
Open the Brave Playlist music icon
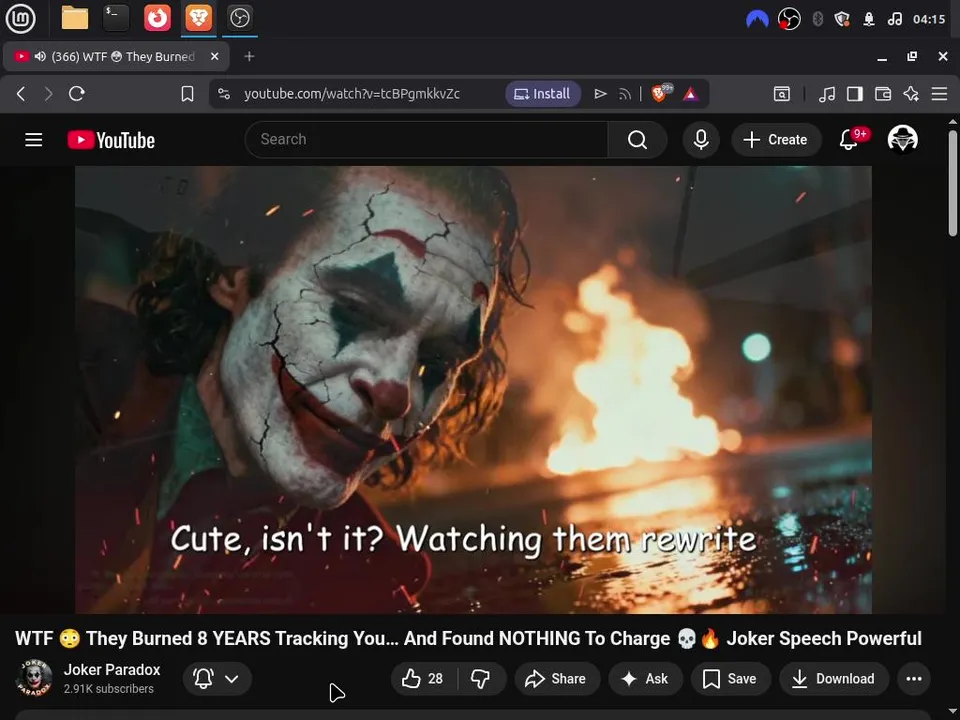tap(827, 94)
